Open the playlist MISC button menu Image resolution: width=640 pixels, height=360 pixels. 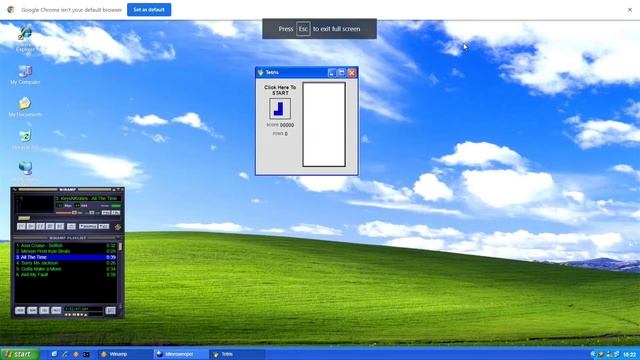click(x=56, y=311)
